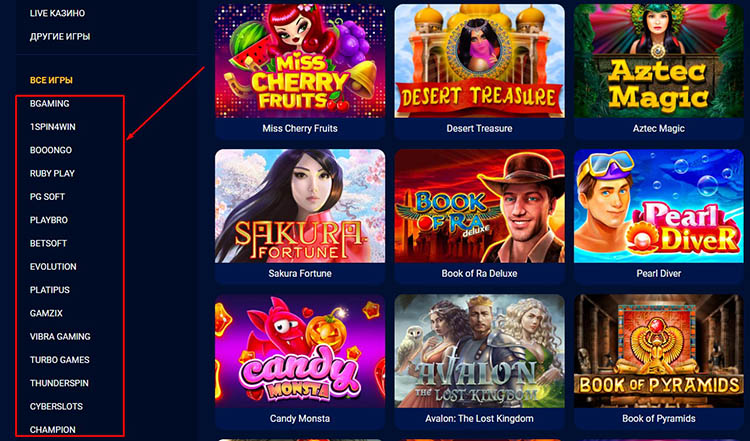Screen dimensions: 750x441
Task: Show CHAMPION provider games
Action: tap(53, 430)
